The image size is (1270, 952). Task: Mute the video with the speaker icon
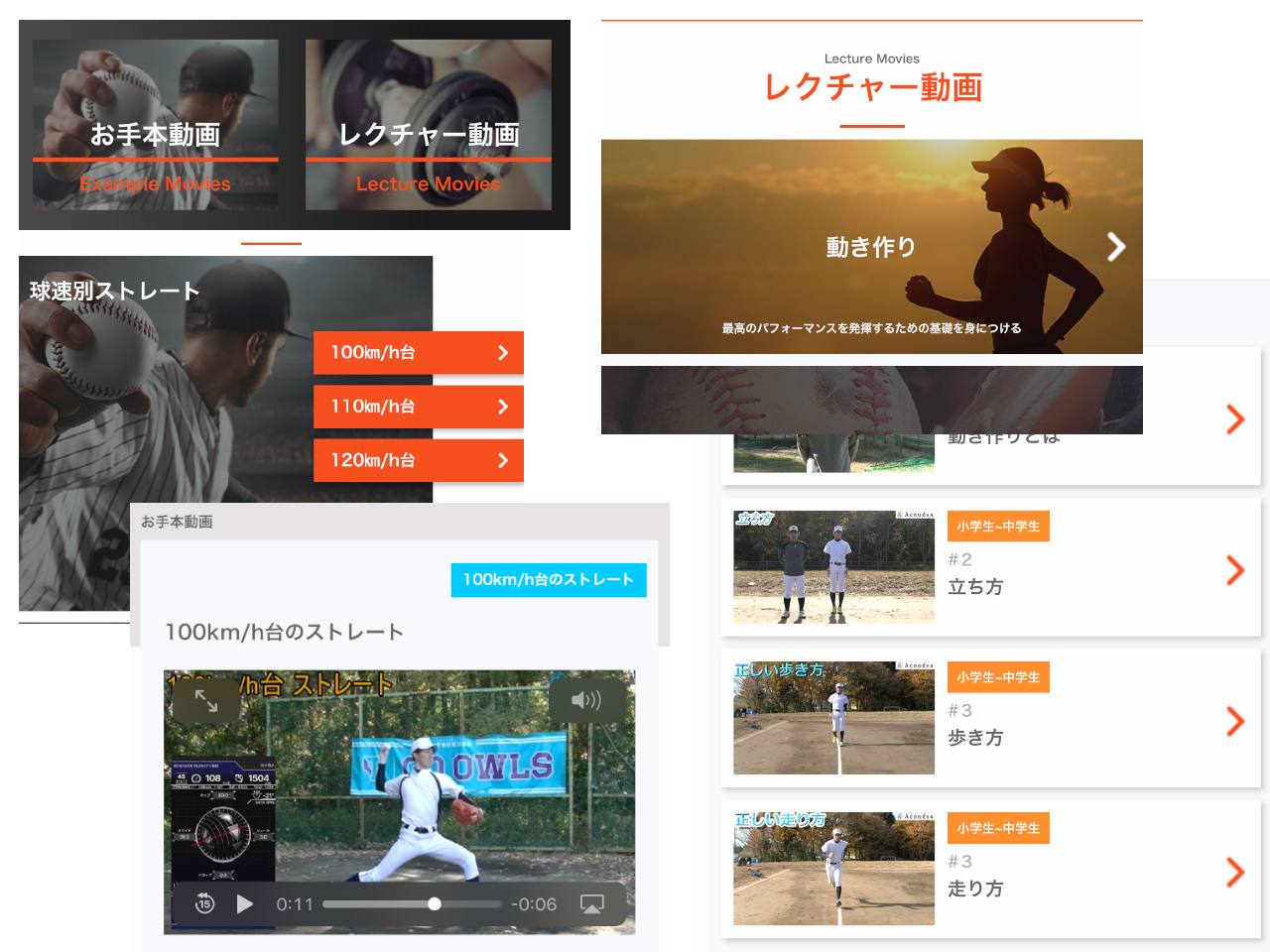tap(586, 701)
